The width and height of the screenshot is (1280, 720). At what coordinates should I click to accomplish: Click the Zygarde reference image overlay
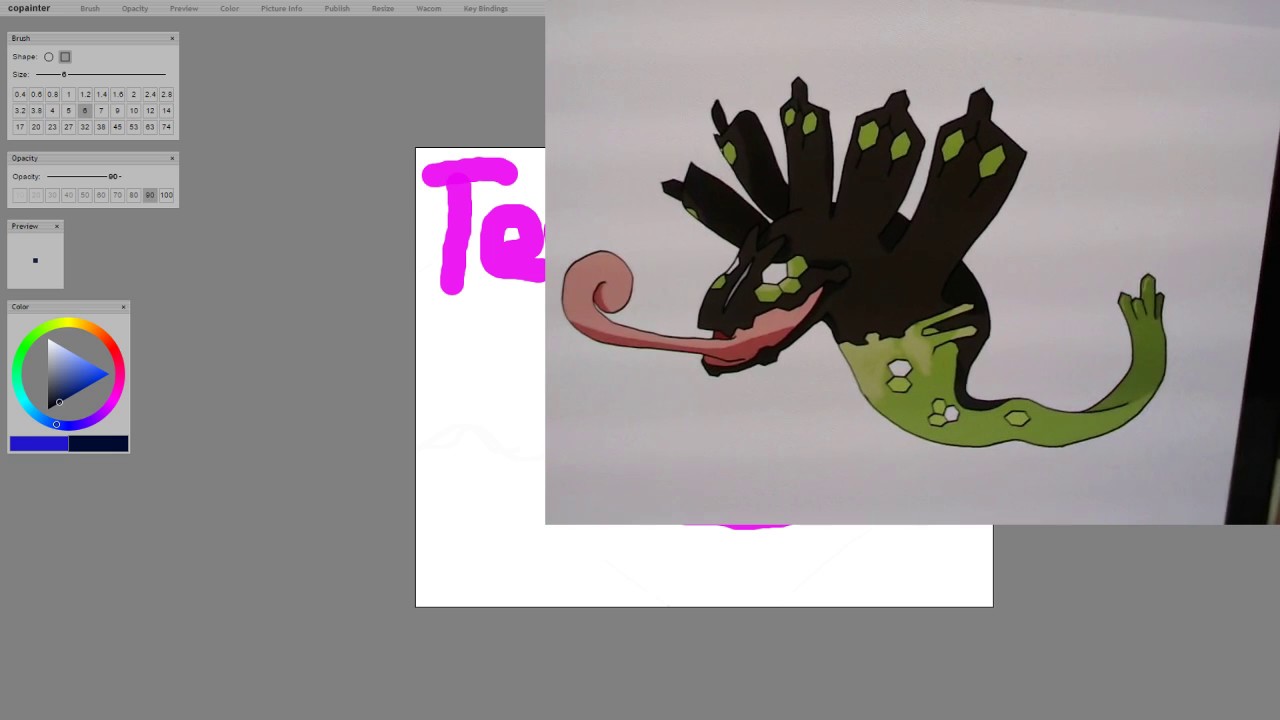[912, 262]
